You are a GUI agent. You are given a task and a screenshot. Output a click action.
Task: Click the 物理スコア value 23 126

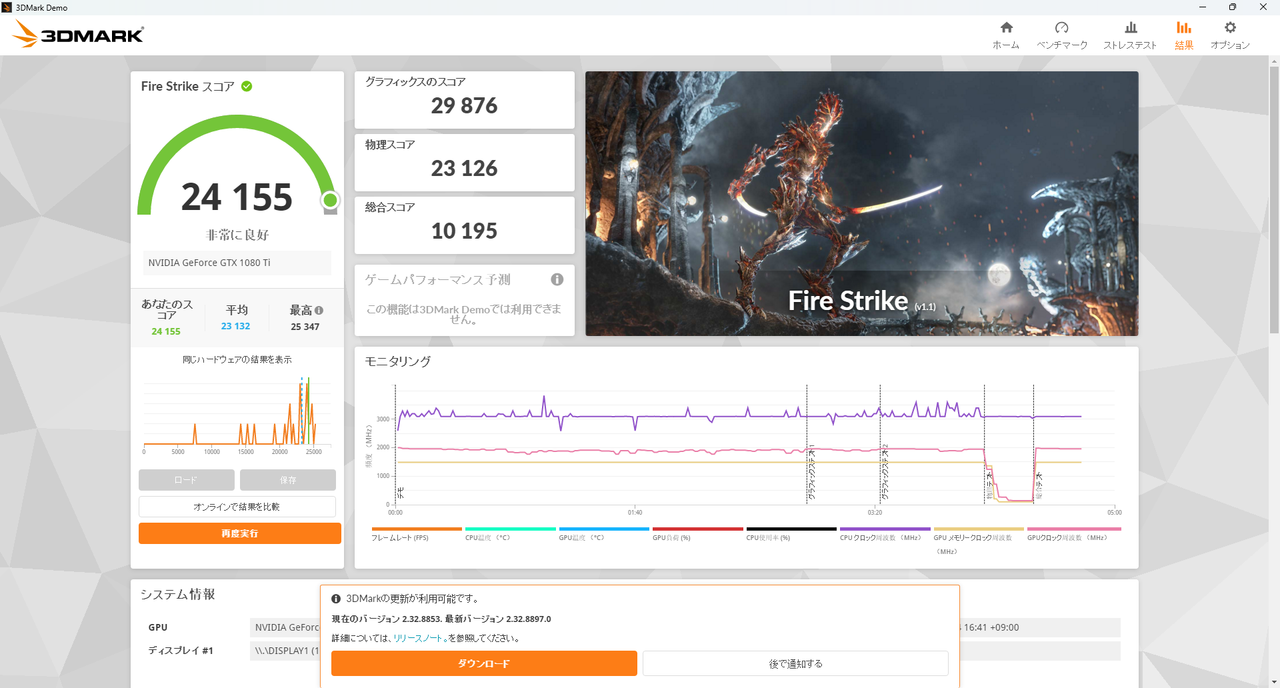point(464,168)
